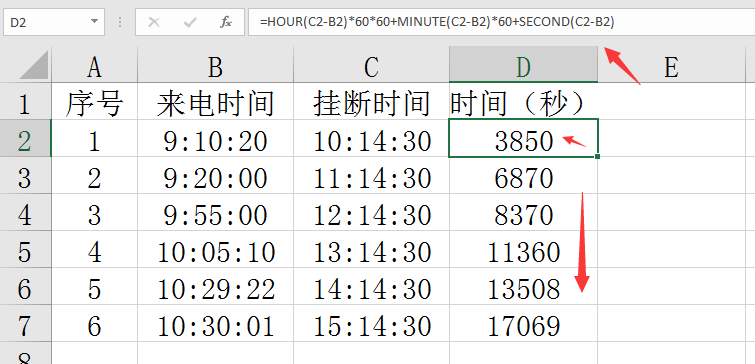
Task: Click the cell with 13:14:30
Action: tap(371, 249)
